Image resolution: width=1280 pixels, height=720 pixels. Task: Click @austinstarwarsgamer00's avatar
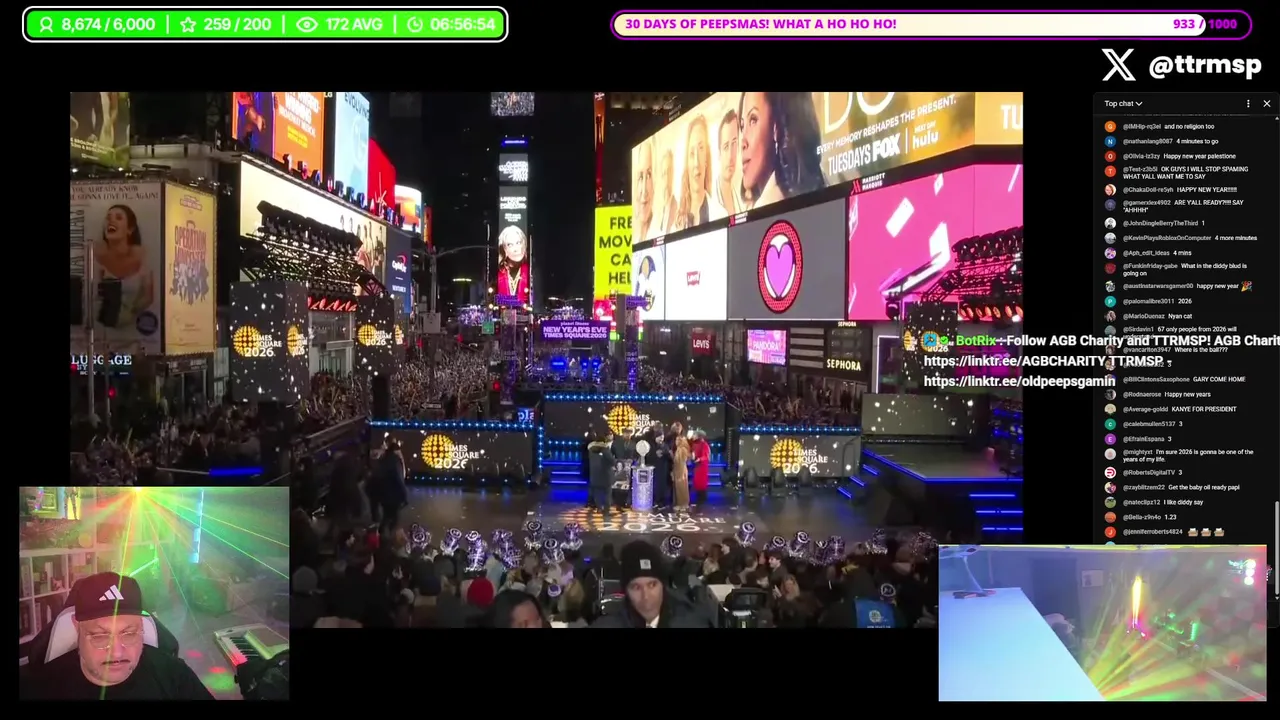click(1110, 286)
